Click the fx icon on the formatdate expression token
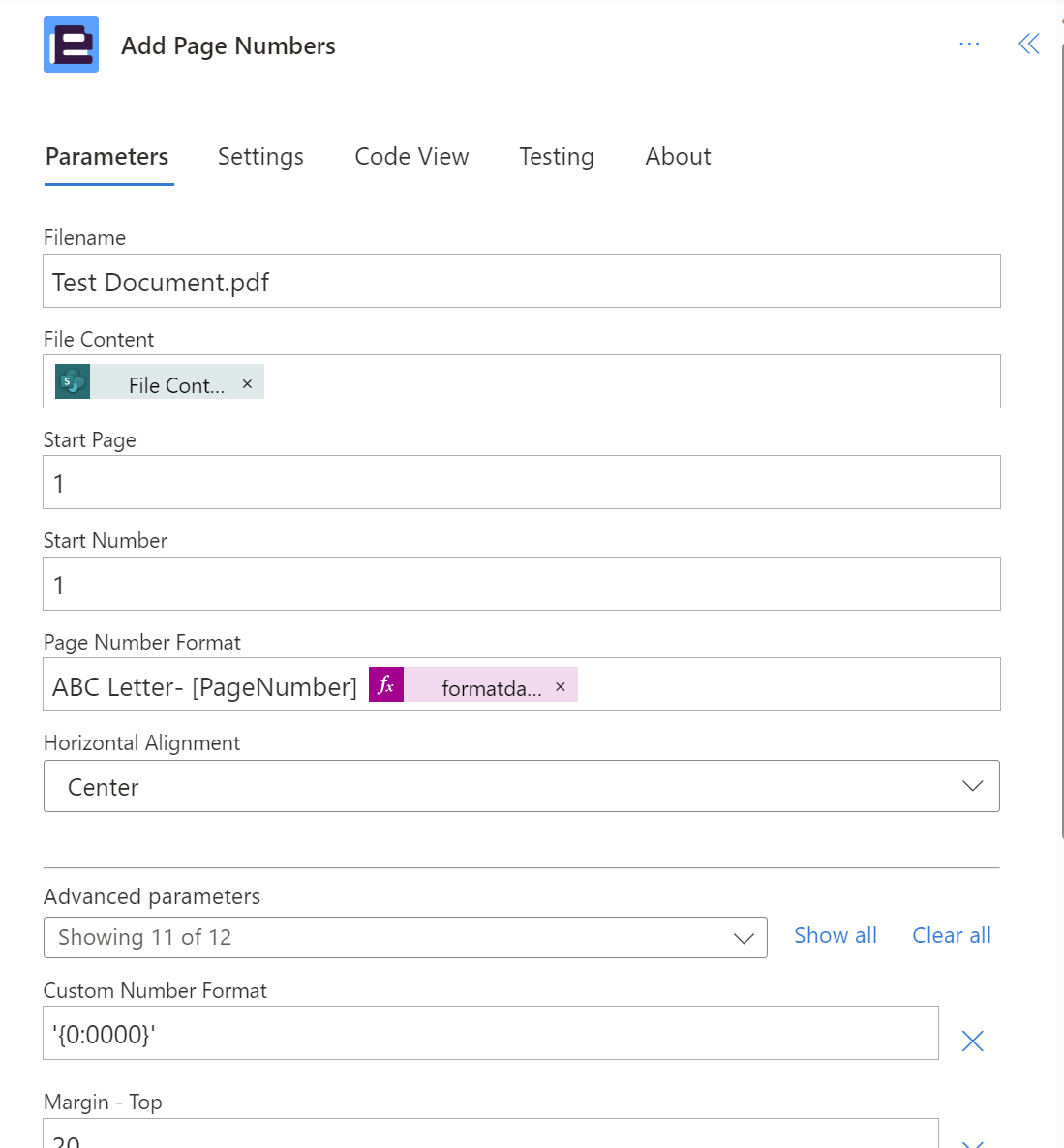The image size is (1064, 1148). coord(385,684)
